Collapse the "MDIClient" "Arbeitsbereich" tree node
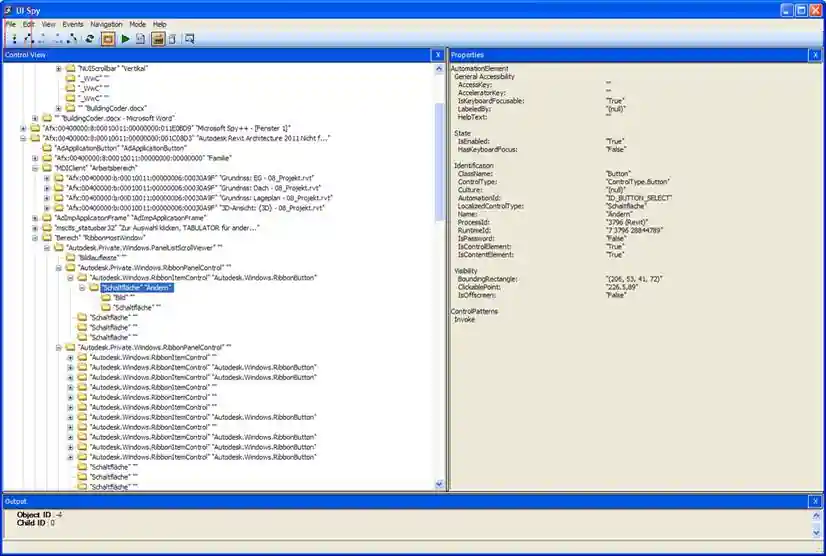The image size is (826, 556). [x=35, y=169]
